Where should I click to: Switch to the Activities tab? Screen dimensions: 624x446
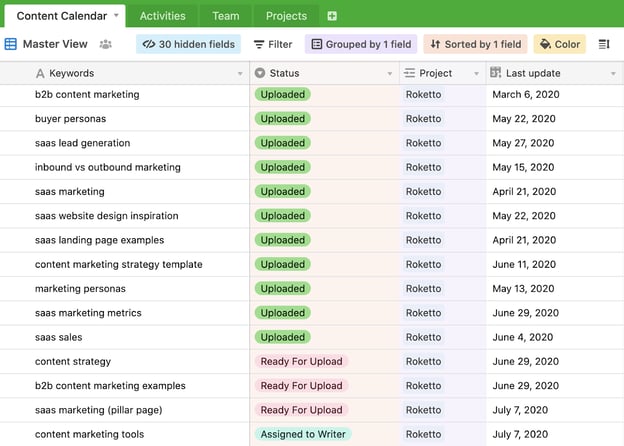coord(162,16)
